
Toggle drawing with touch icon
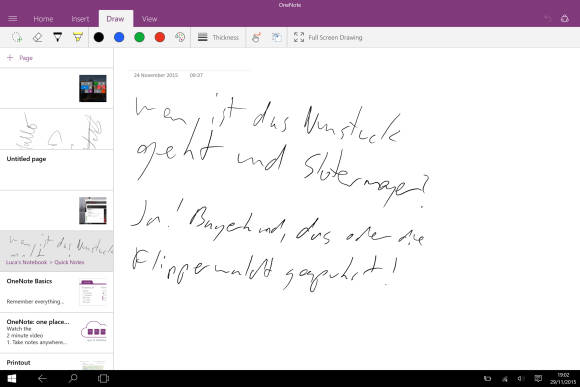pos(256,37)
